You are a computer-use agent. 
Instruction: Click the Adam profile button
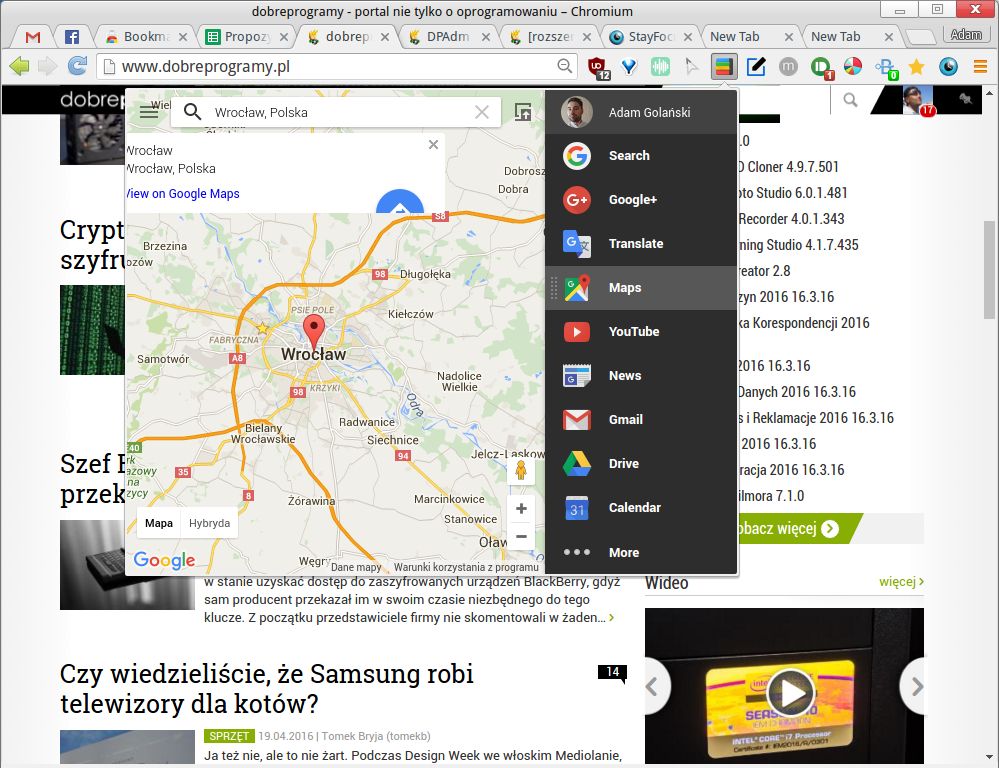pyautogui.click(x=966, y=34)
